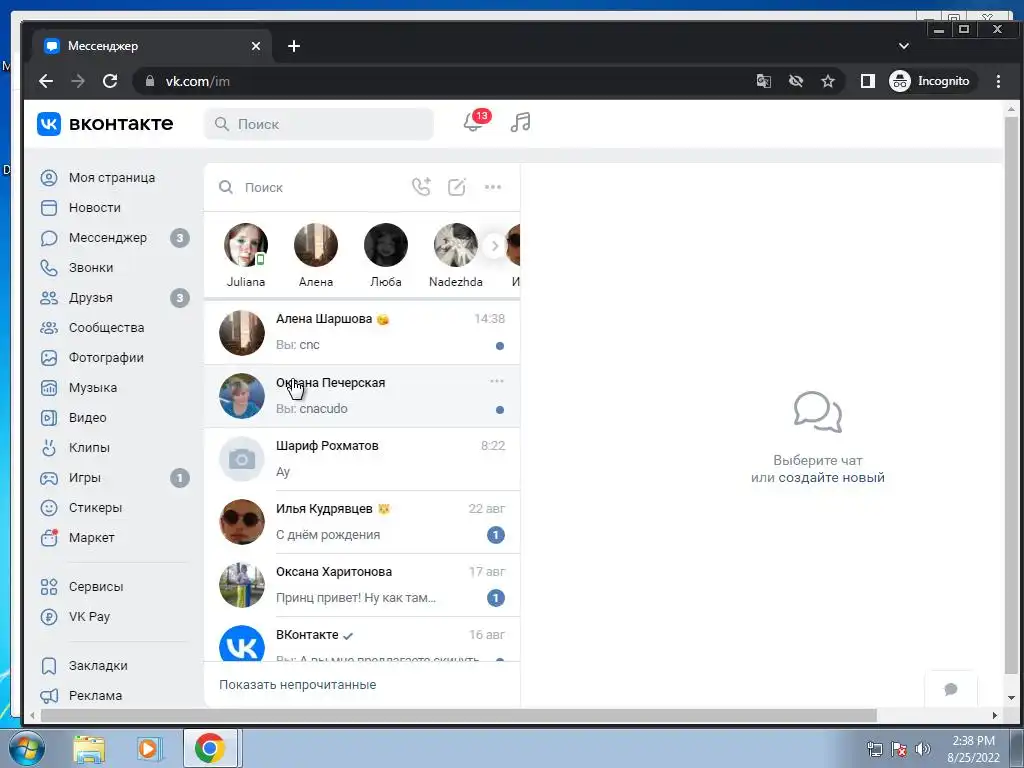This screenshot has width=1024, height=768.
Task: Open Windows Explorer from taskbar
Action: click(89, 748)
